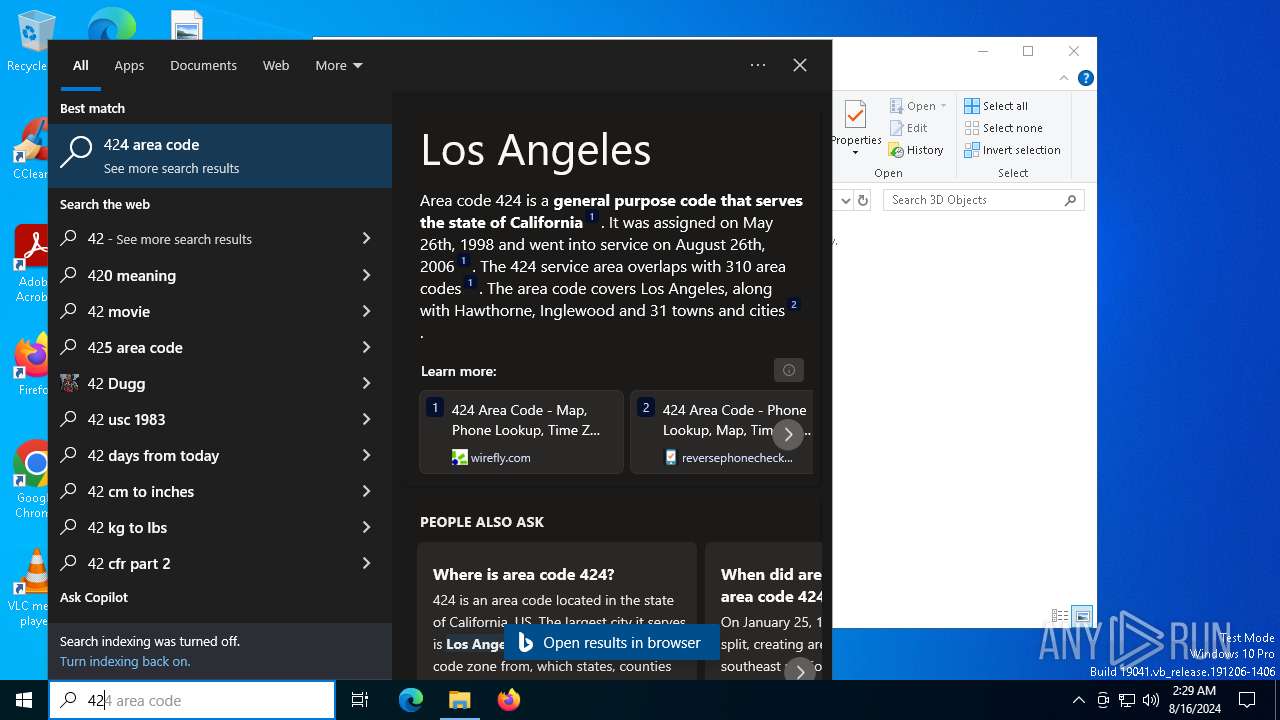The height and width of the screenshot is (720, 1280).
Task: Open the Adobe Acrobat desktop icon
Action: tap(30, 264)
